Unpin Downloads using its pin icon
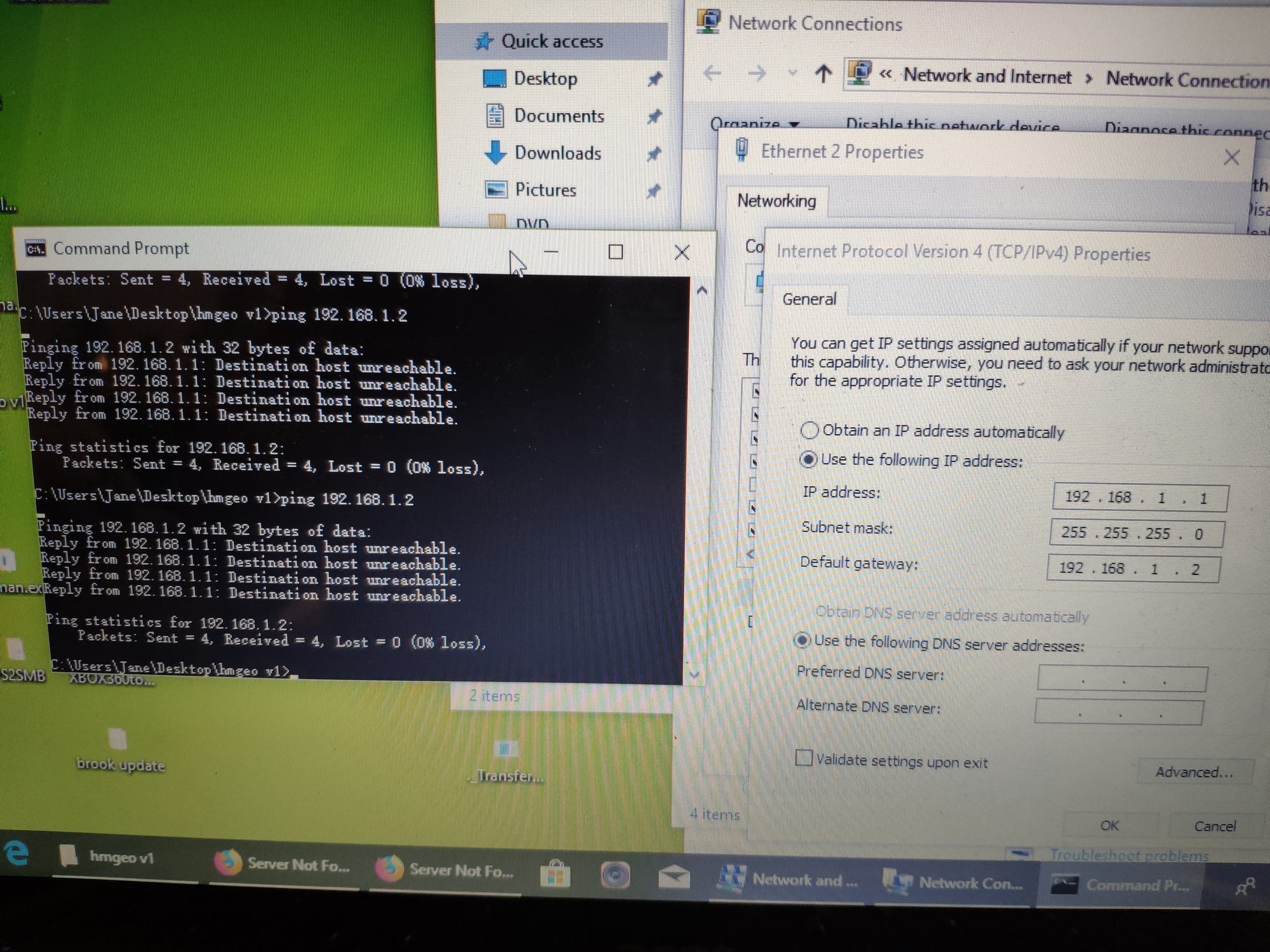The width and height of the screenshot is (1270, 952). coord(654,154)
